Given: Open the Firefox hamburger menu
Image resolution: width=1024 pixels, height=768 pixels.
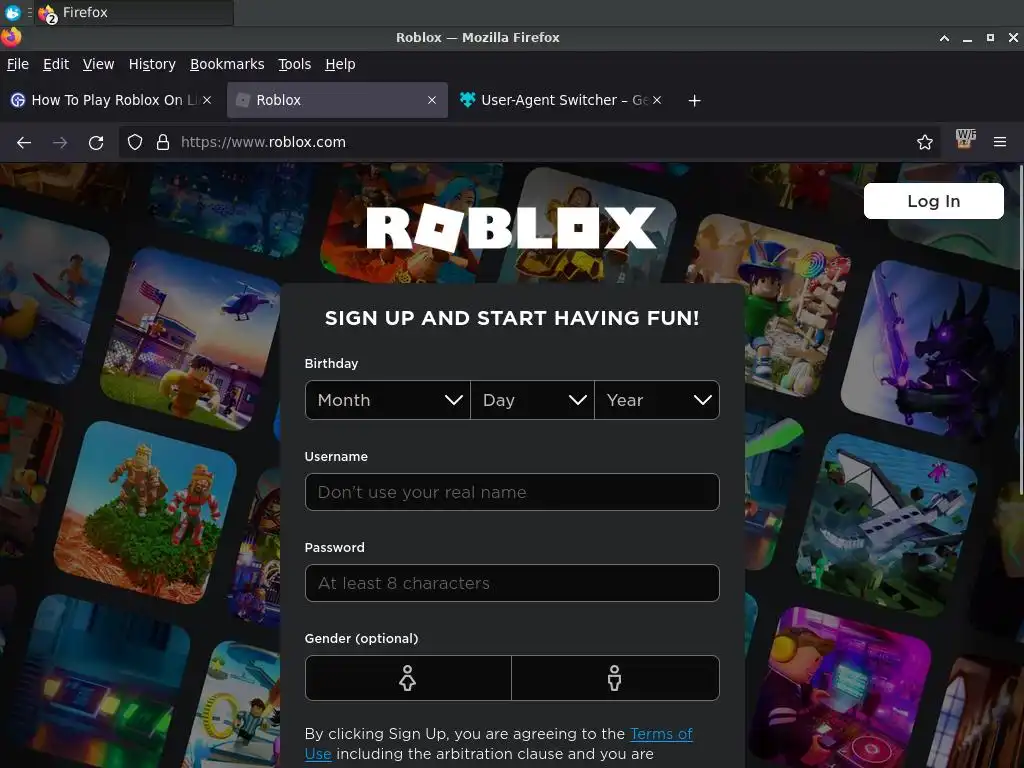Looking at the screenshot, I should click(1000, 142).
